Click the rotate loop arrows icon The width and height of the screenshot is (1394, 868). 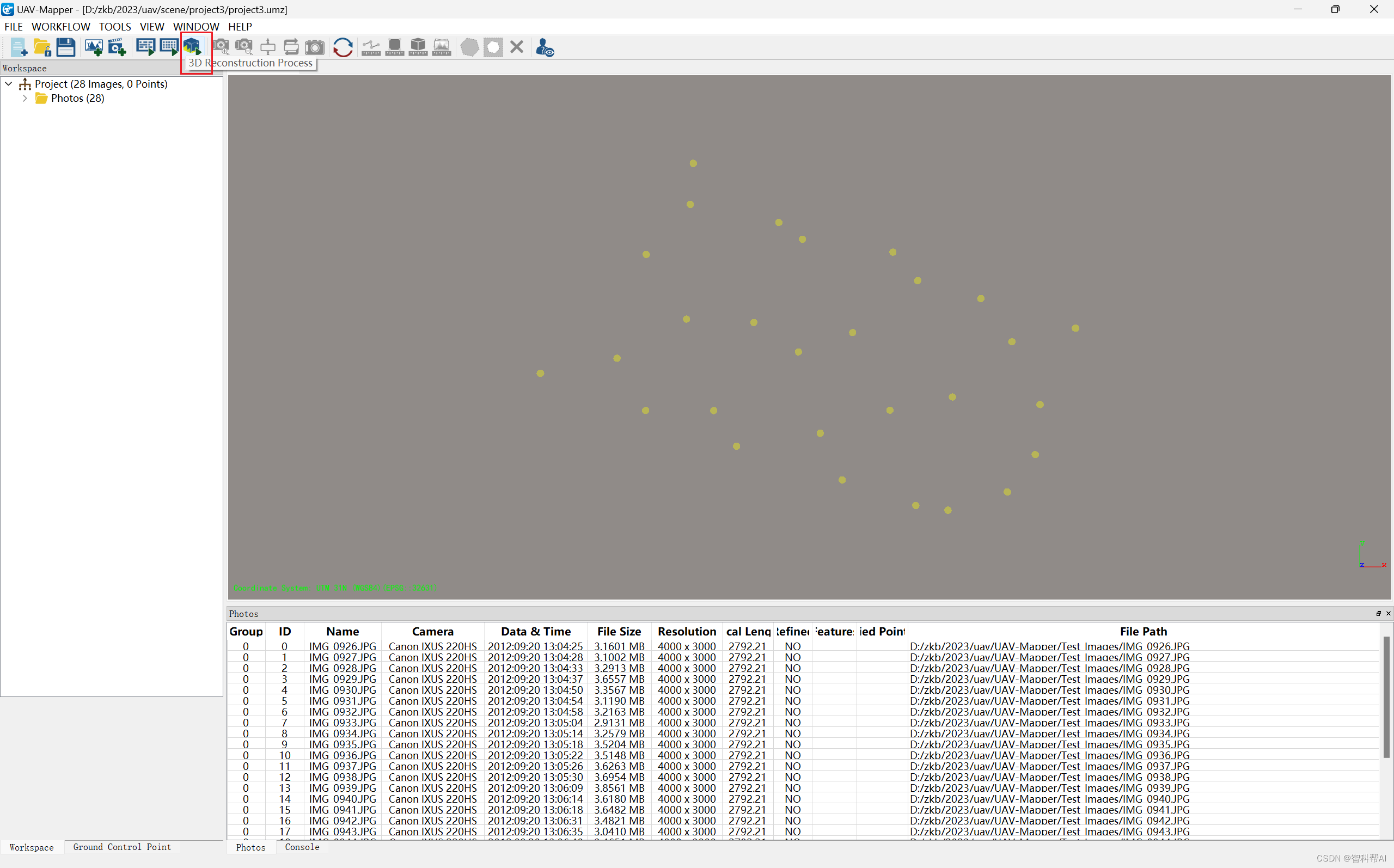pyautogui.click(x=291, y=47)
